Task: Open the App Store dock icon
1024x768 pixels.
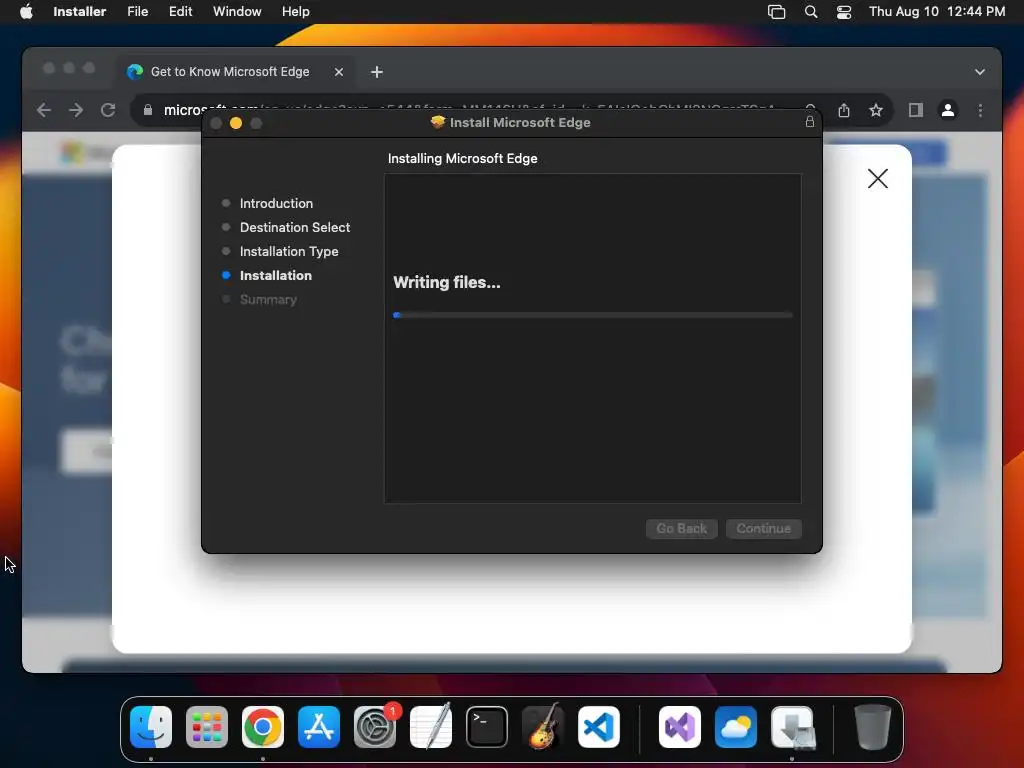Action: point(319,727)
